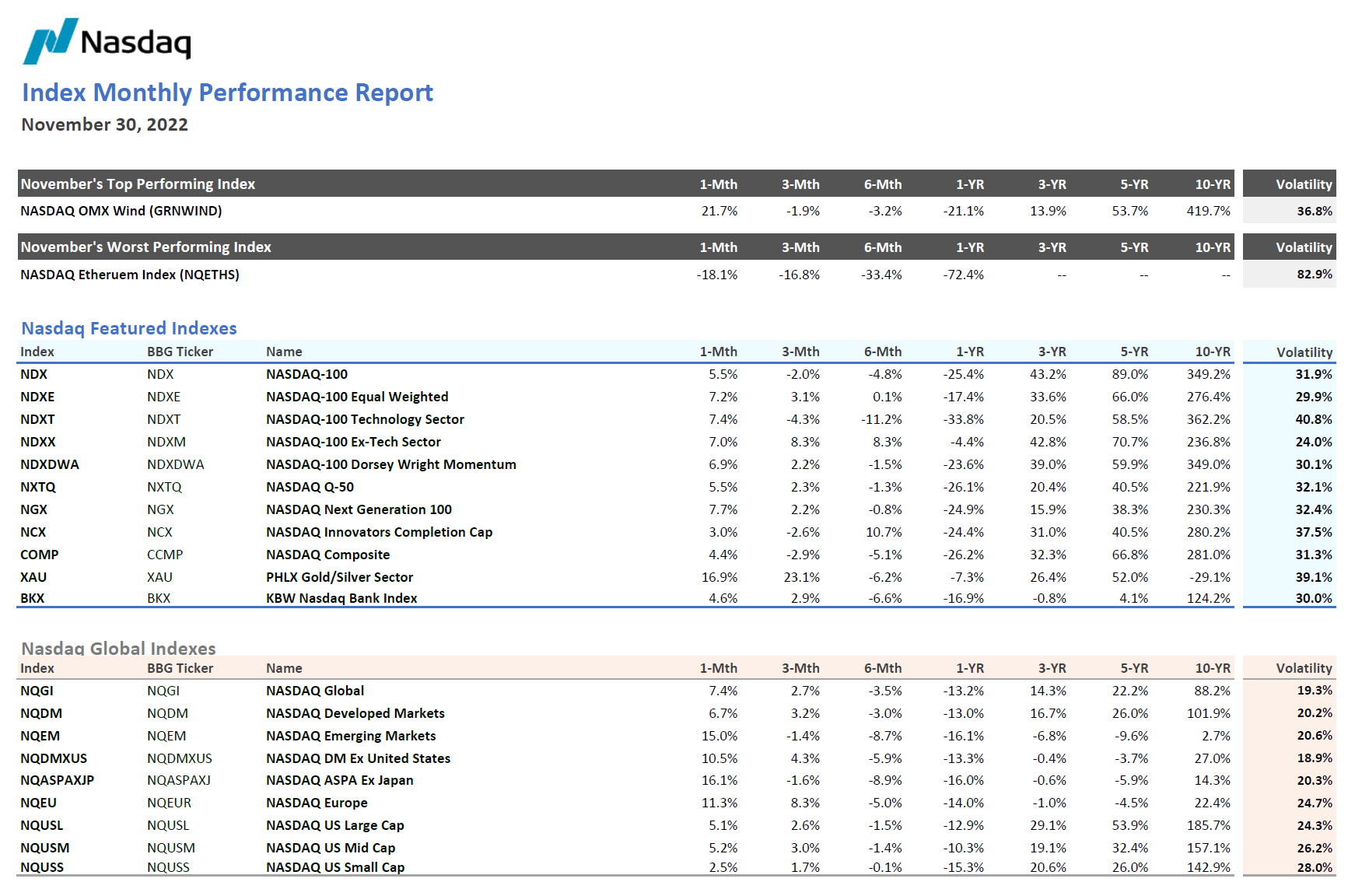Click NASDAQ Innovators Completion Cap name
This screenshot has height=896, width=1355.
click(379, 532)
